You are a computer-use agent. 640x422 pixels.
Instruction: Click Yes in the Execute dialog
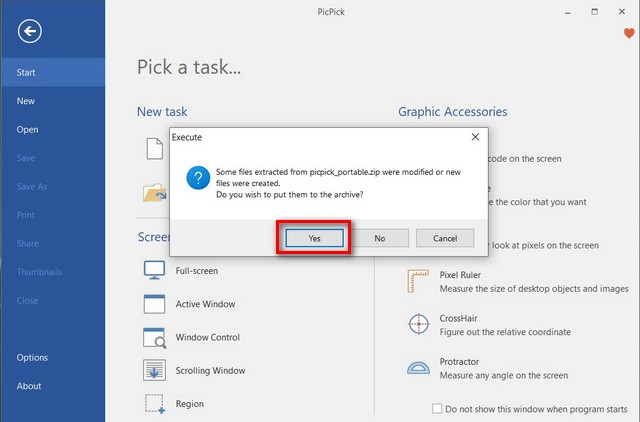314,238
